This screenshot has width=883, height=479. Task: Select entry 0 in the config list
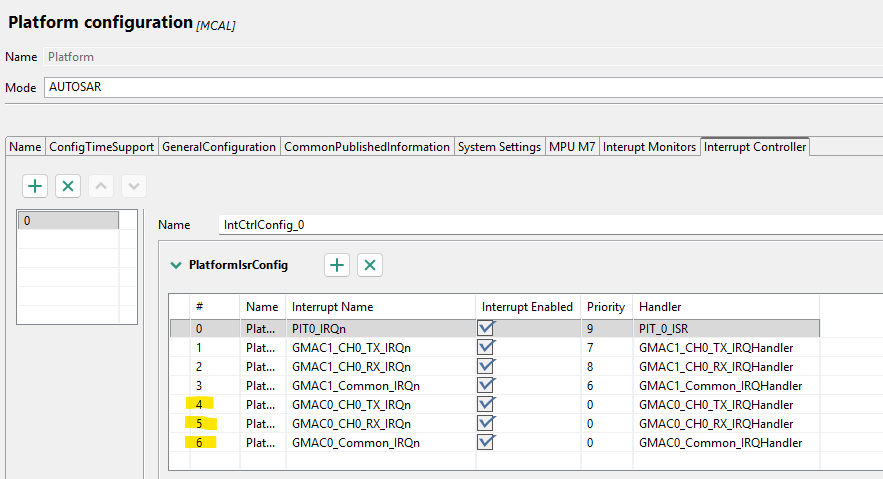[x=68, y=221]
